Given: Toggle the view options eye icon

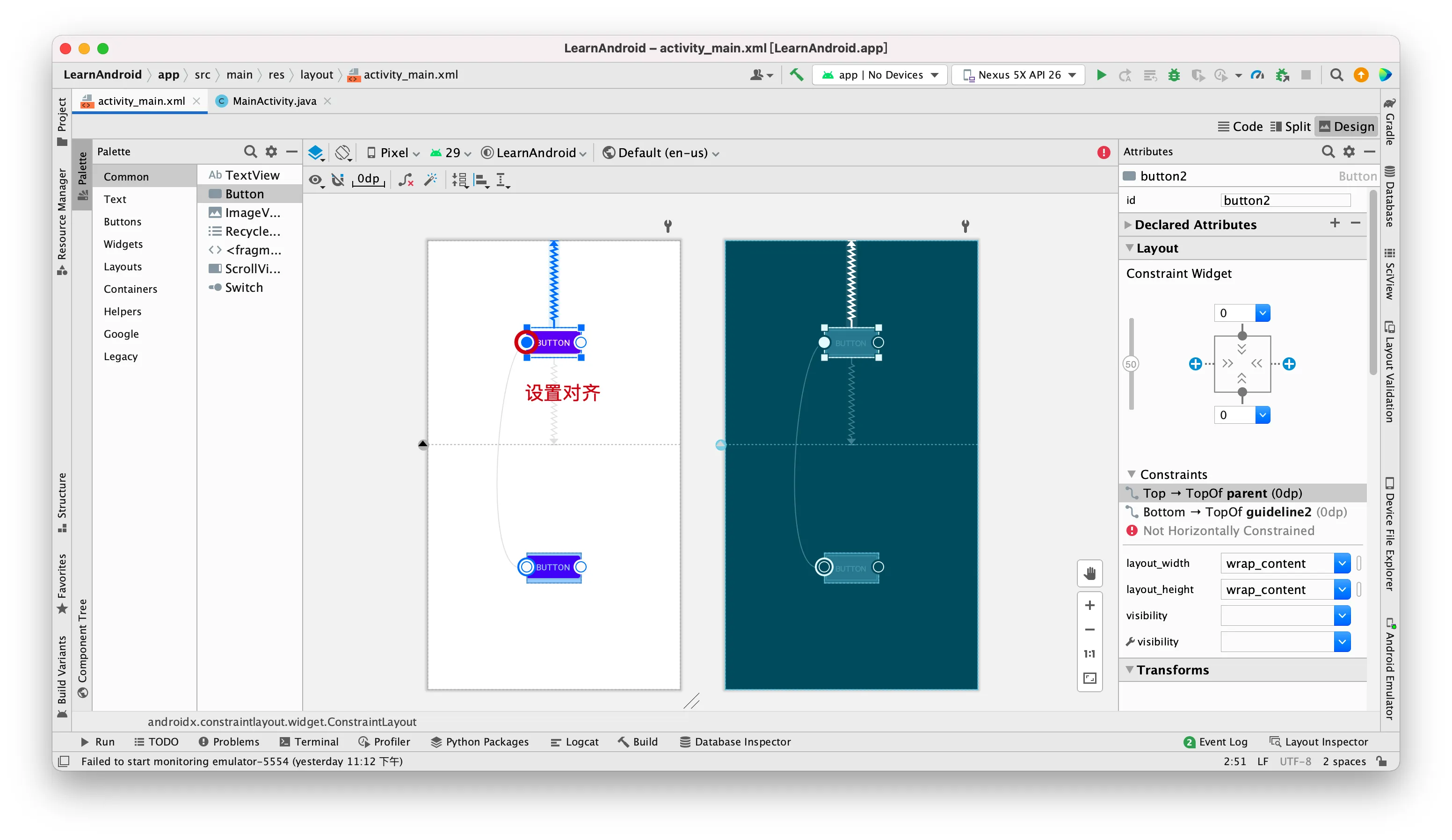Looking at the screenshot, I should tap(315, 180).
